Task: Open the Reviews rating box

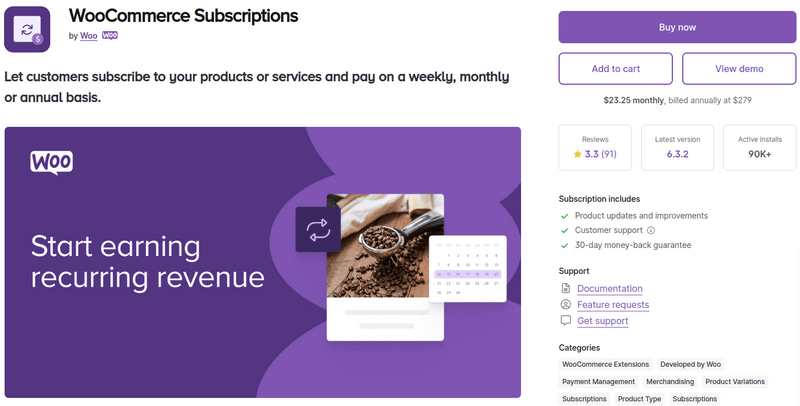Action: [x=595, y=147]
